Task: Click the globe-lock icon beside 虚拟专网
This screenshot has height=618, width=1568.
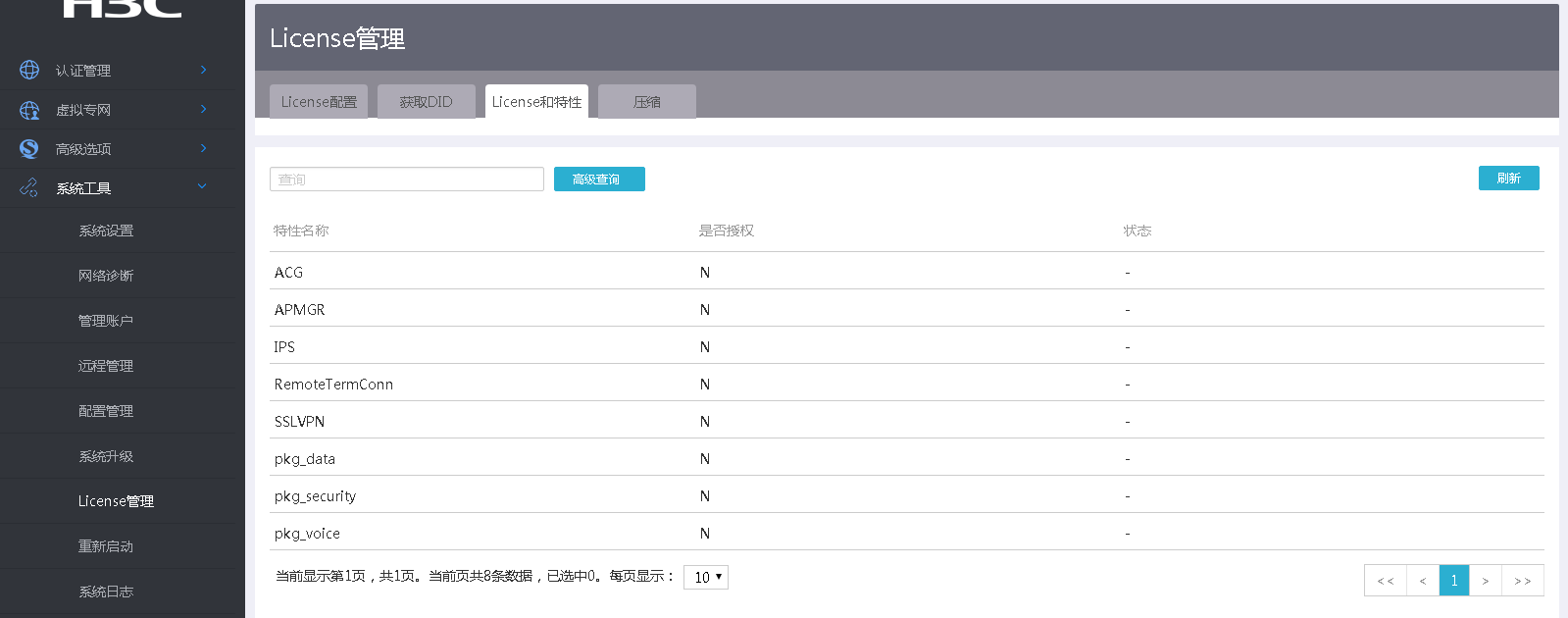Action: tap(29, 110)
